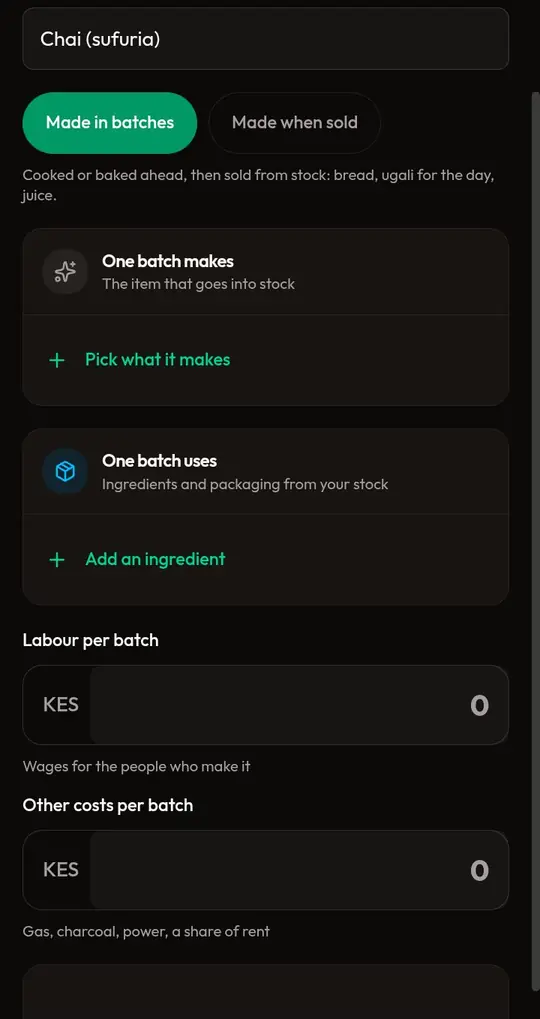Open the Pick what it makes selector
Image resolution: width=540 pixels, height=1019 pixels.
click(x=157, y=359)
